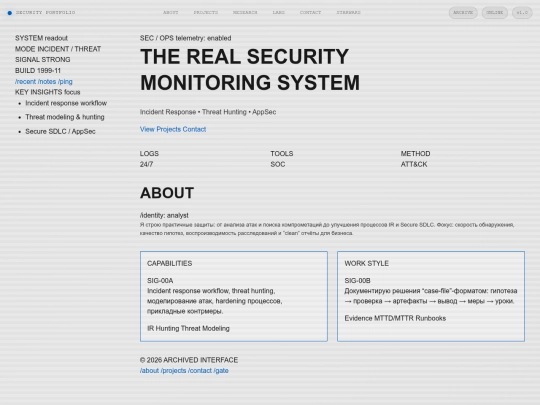Open the last top navigation item after CONTACT
Screen dimensions: 540x405
[348, 12]
